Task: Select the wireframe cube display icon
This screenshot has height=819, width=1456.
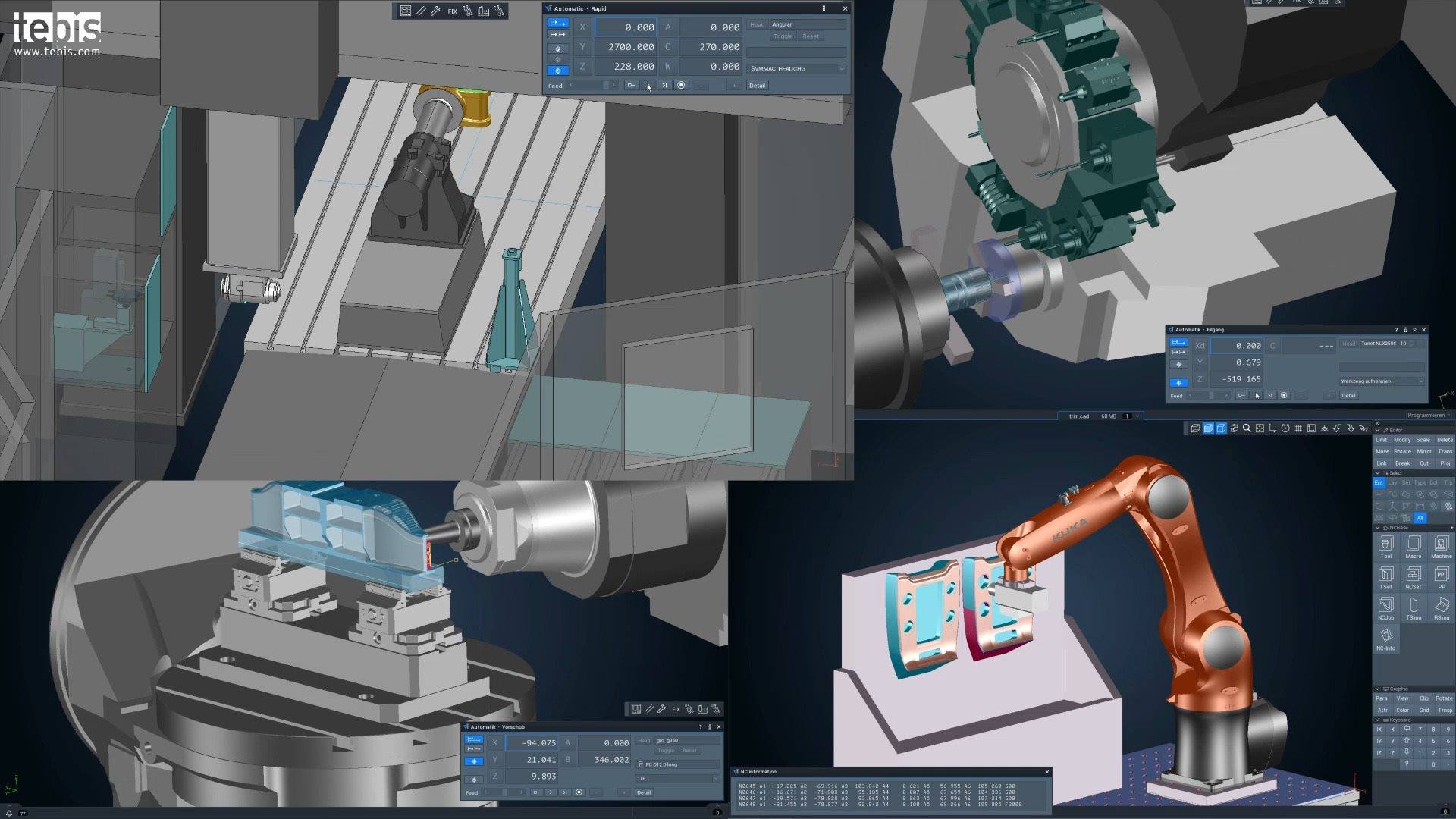Action: [1195, 428]
